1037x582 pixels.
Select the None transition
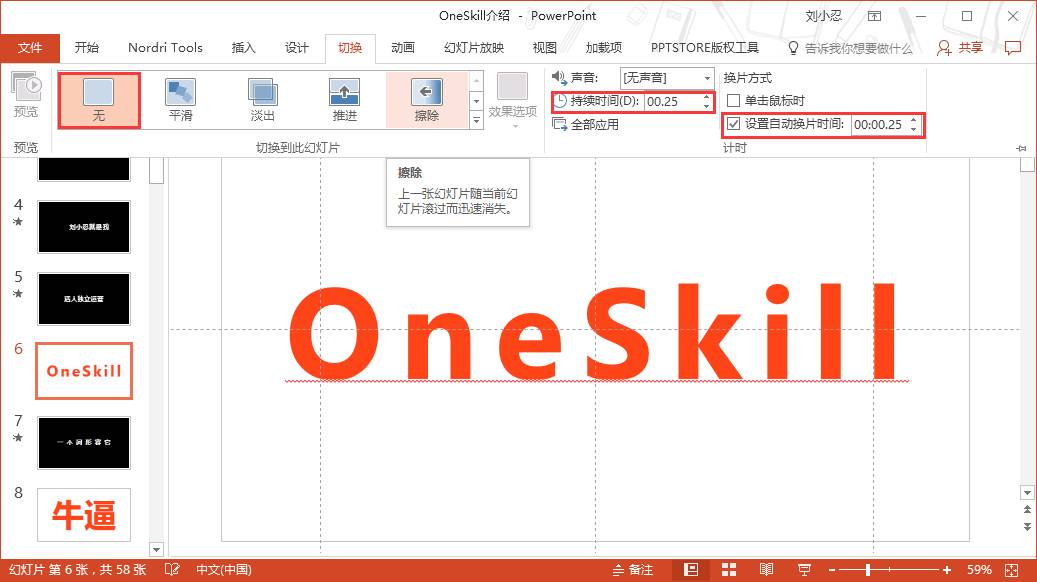pos(99,100)
